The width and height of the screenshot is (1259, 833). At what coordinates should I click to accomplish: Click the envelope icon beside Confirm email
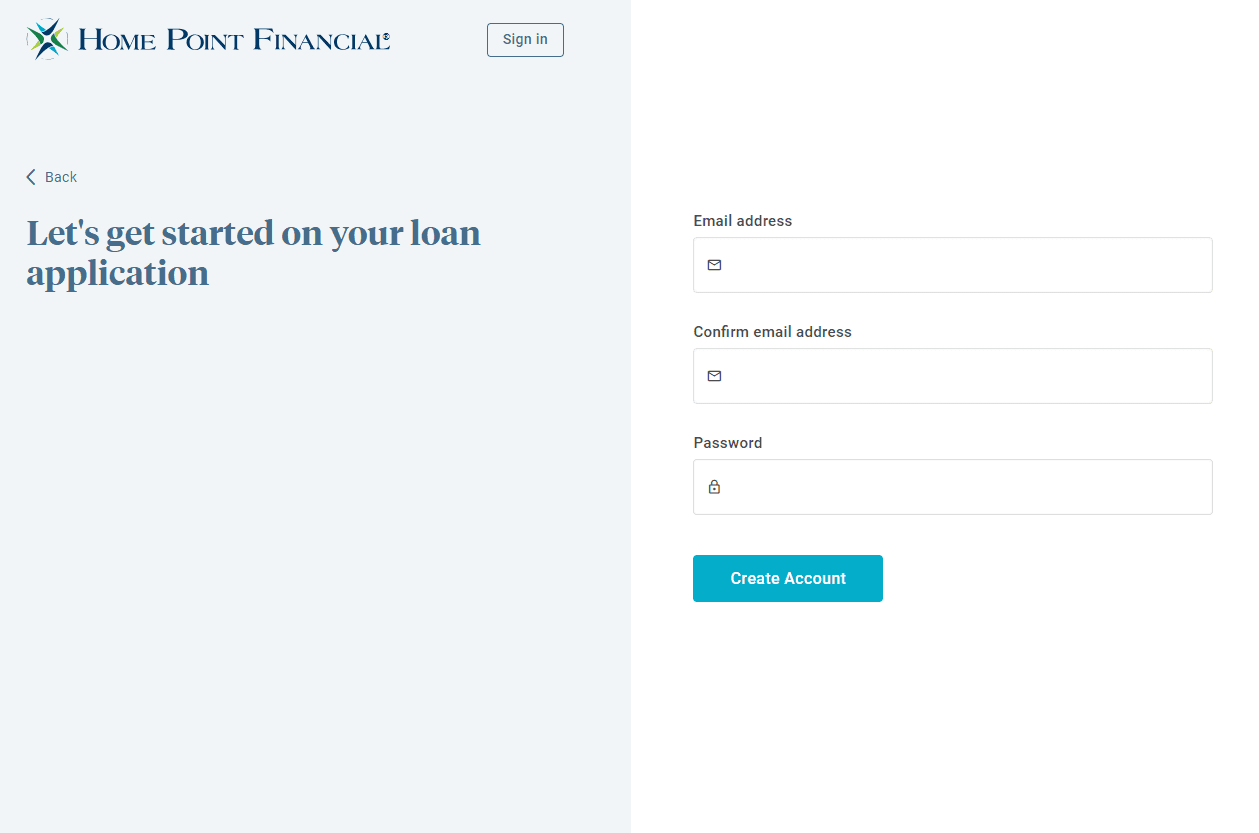(x=714, y=376)
